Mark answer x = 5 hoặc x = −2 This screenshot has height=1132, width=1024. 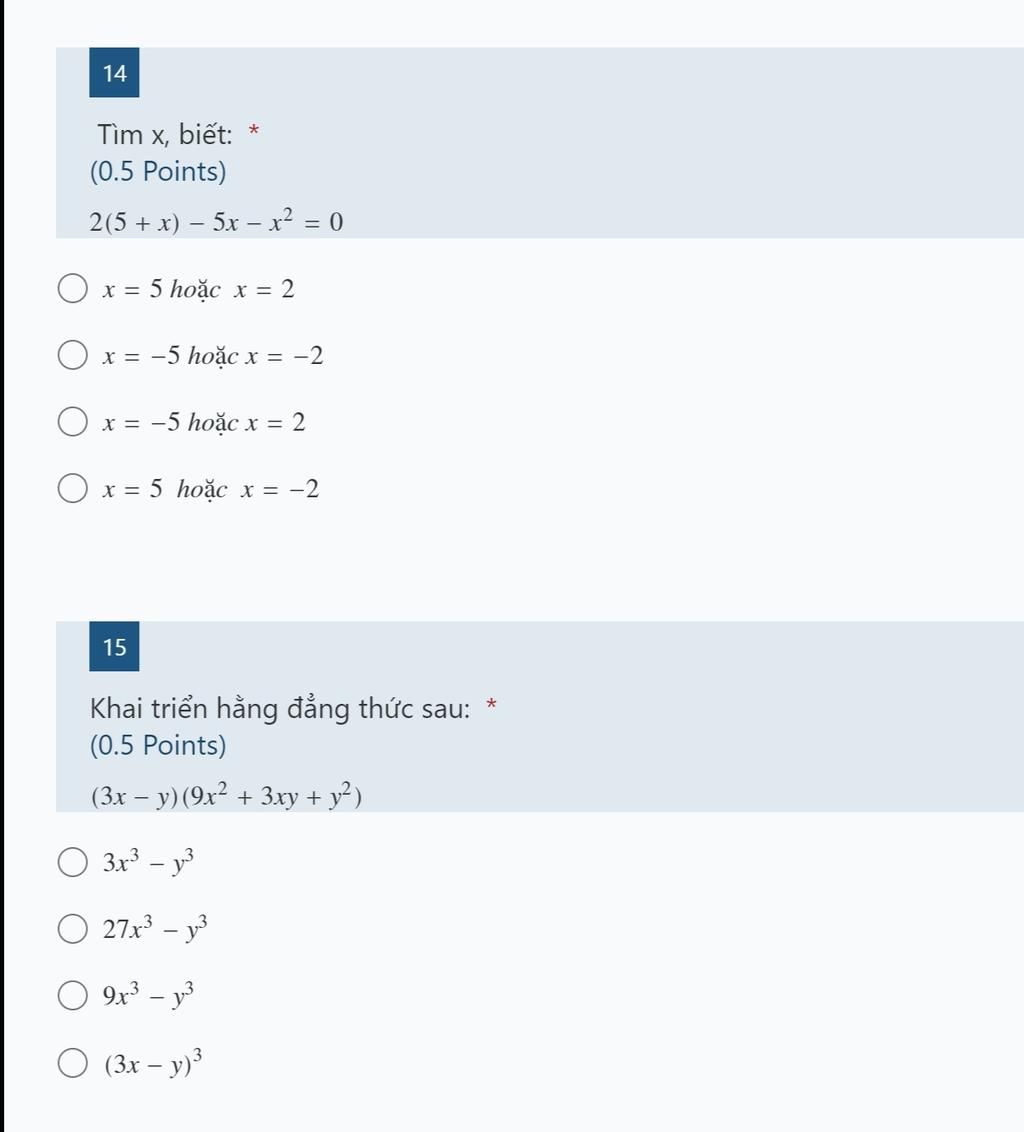[x=72, y=489]
